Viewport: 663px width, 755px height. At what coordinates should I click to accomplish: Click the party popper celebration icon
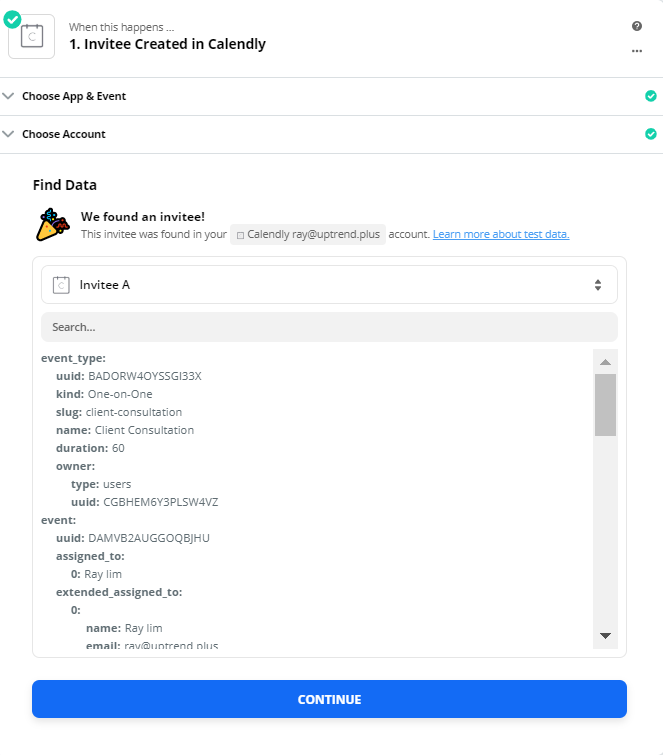point(52,225)
